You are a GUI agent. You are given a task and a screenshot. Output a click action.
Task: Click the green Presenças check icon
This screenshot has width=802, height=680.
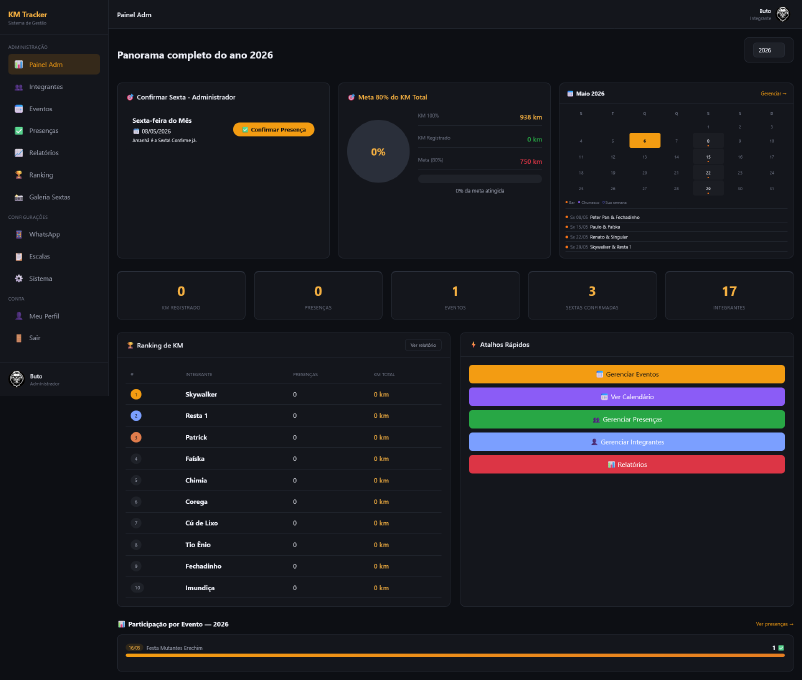point(19,131)
